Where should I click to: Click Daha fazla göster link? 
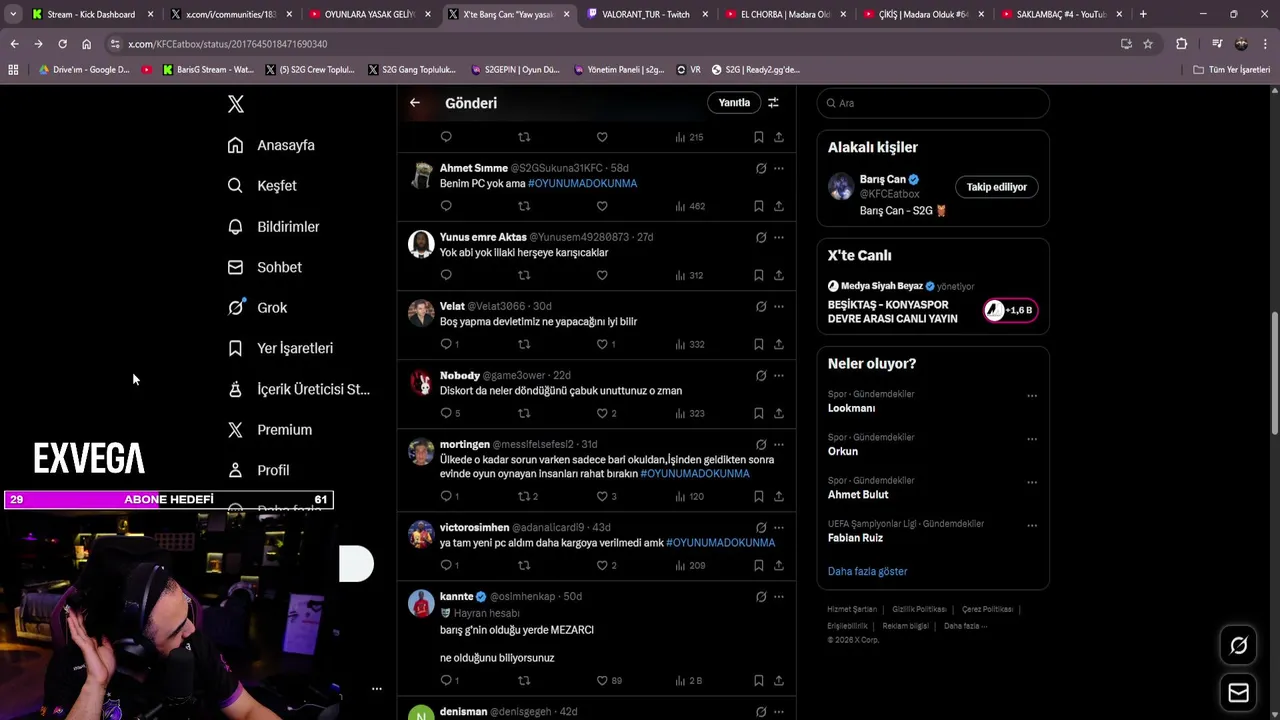click(867, 571)
